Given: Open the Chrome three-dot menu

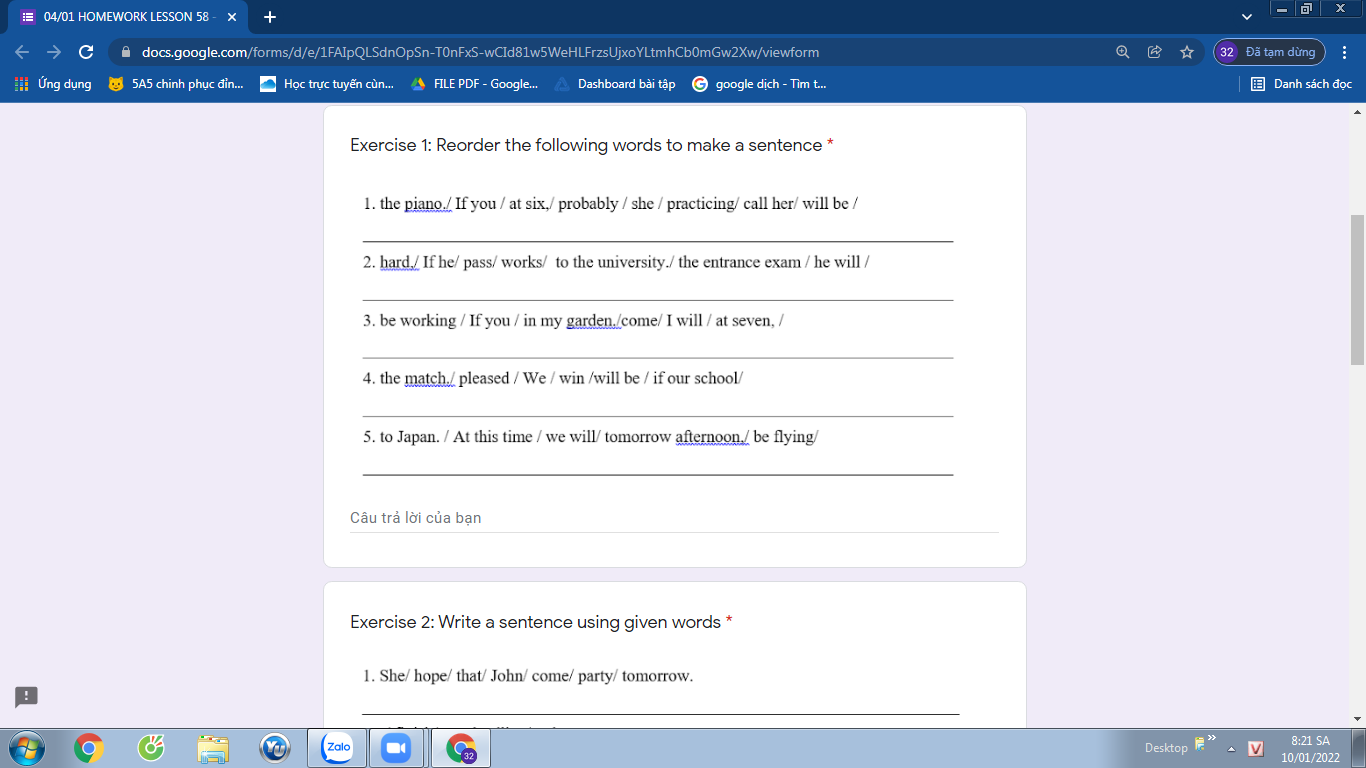Looking at the screenshot, I should pyautogui.click(x=1346, y=52).
